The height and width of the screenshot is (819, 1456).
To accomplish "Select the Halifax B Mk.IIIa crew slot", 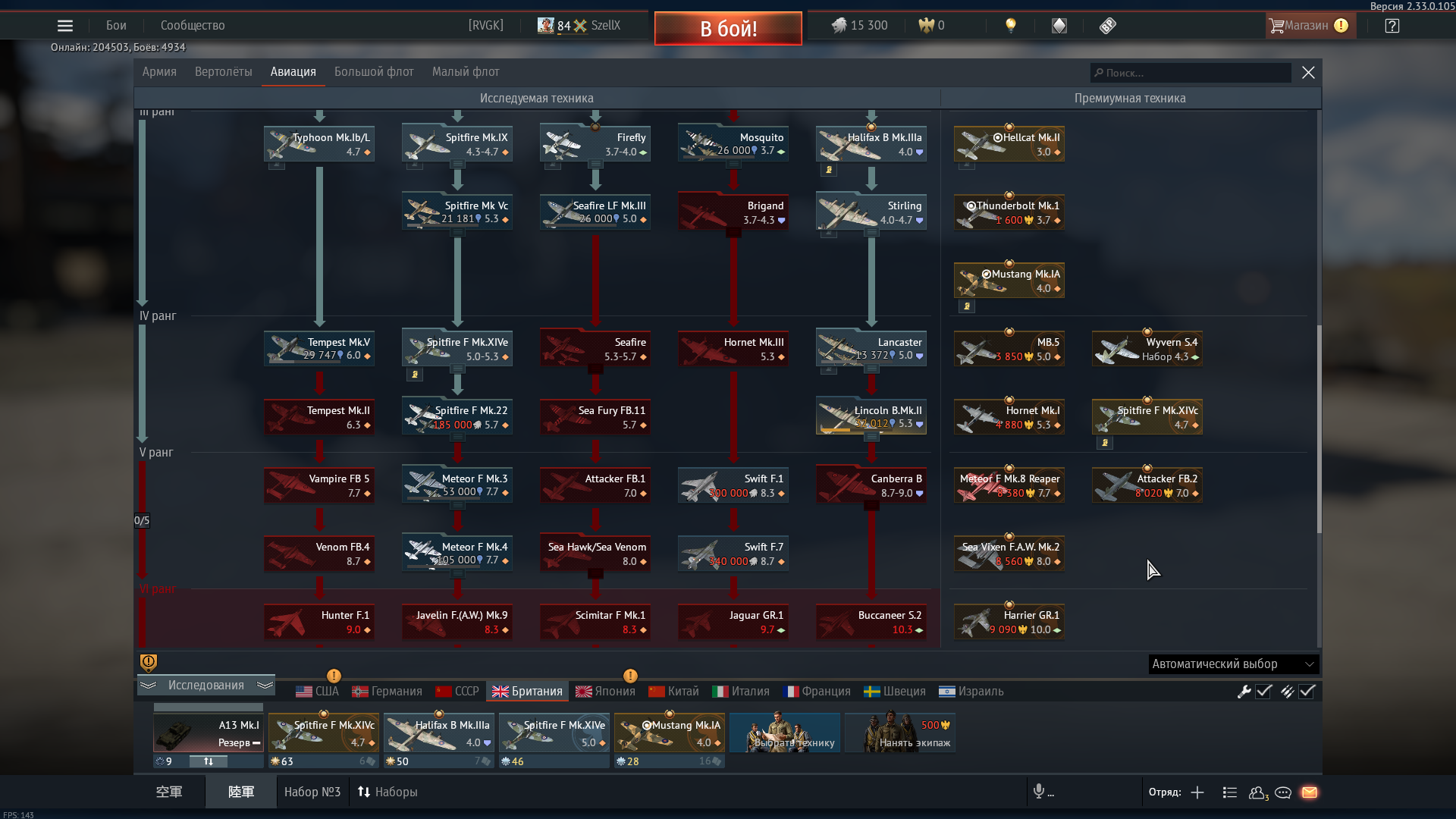I will click(439, 734).
